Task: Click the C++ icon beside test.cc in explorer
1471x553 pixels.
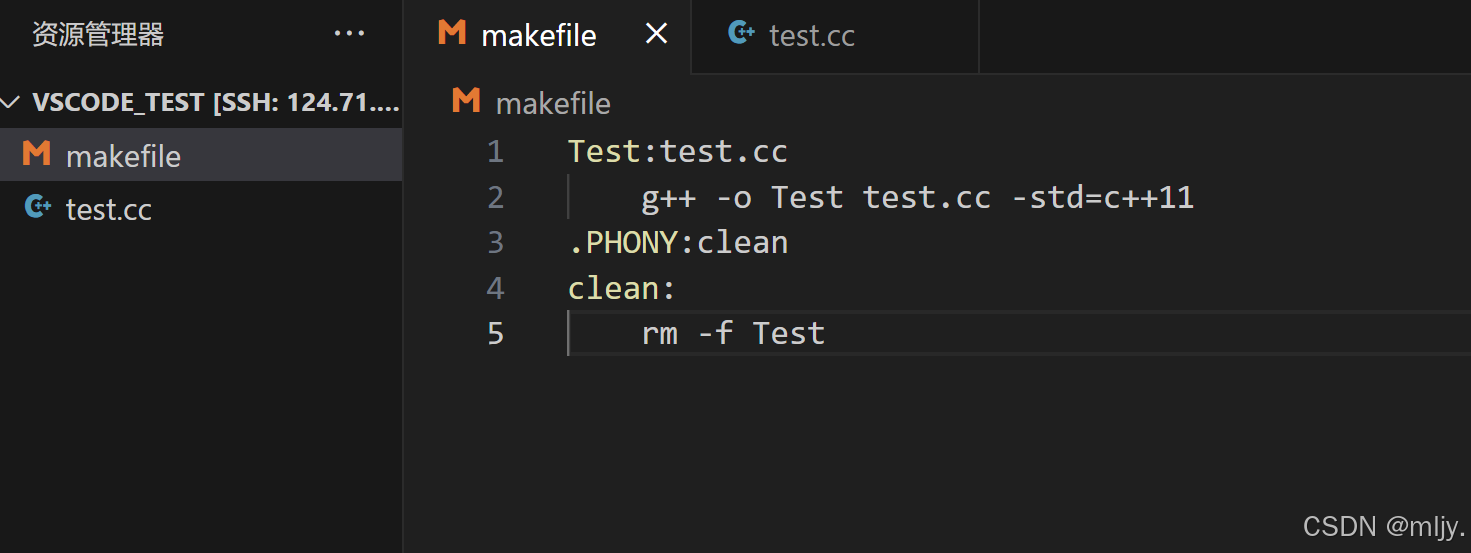Action: tap(37, 208)
